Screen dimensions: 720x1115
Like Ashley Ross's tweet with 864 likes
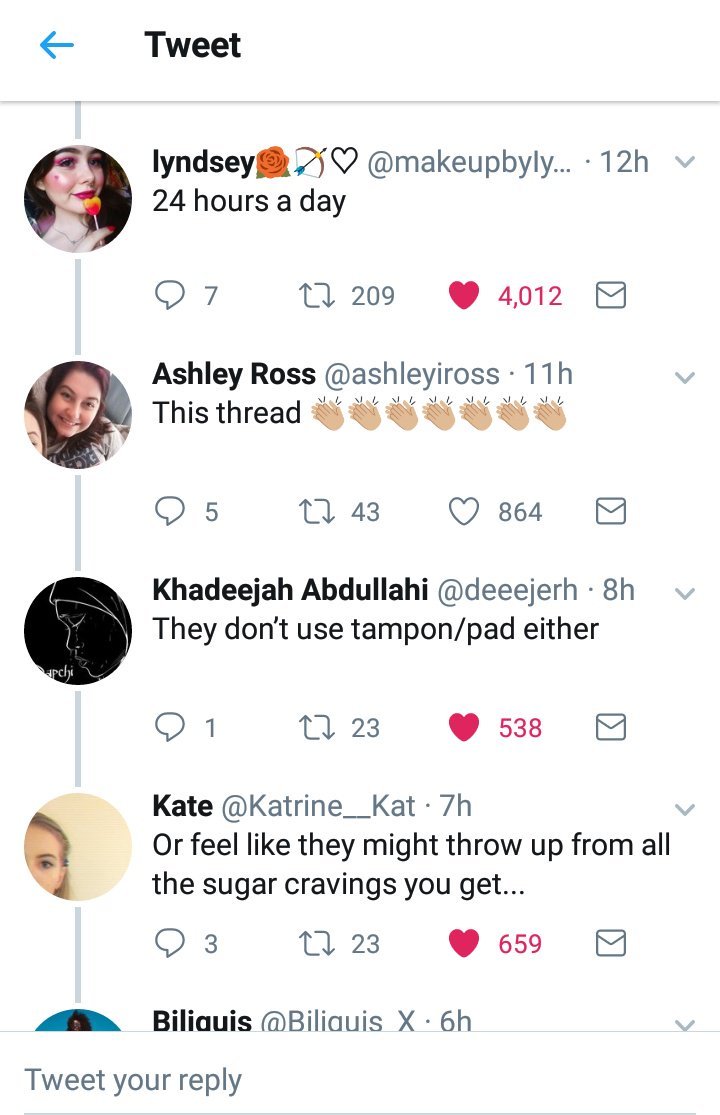[x=463, y=512]
